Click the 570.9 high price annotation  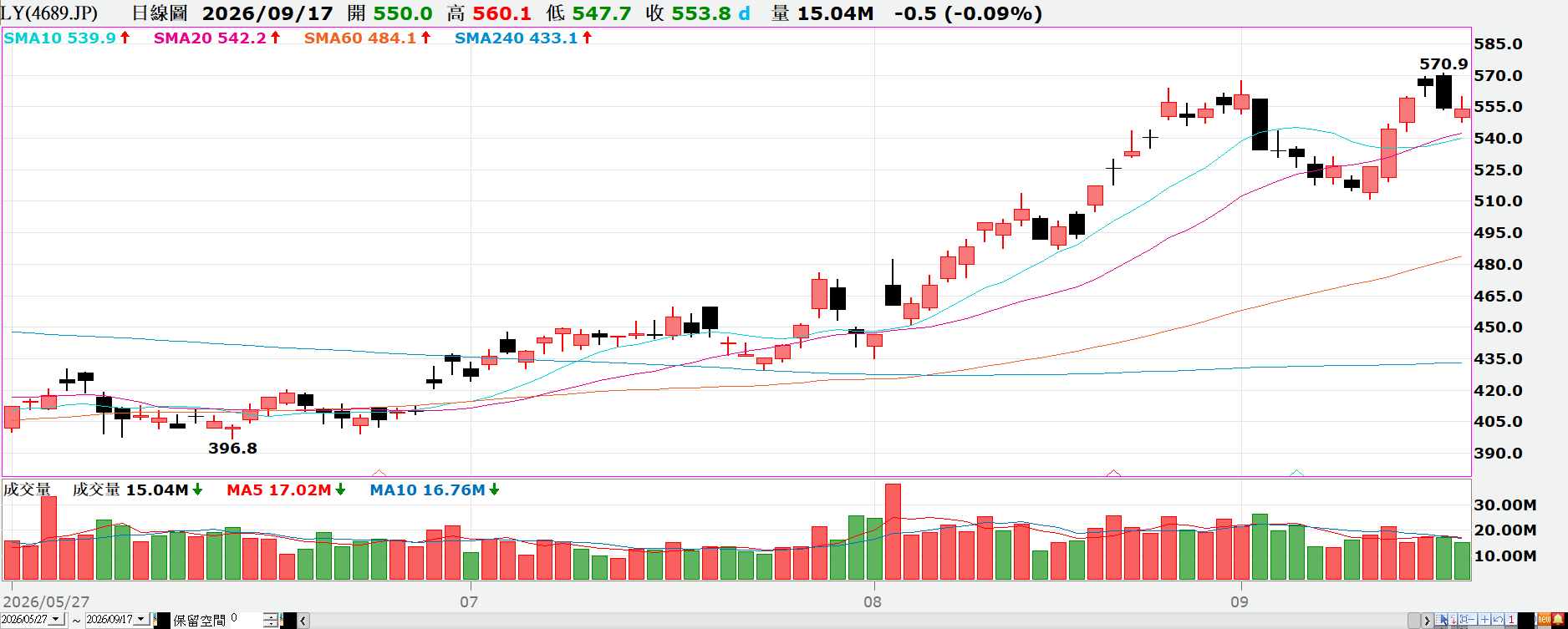click(x=1443, y=64)
